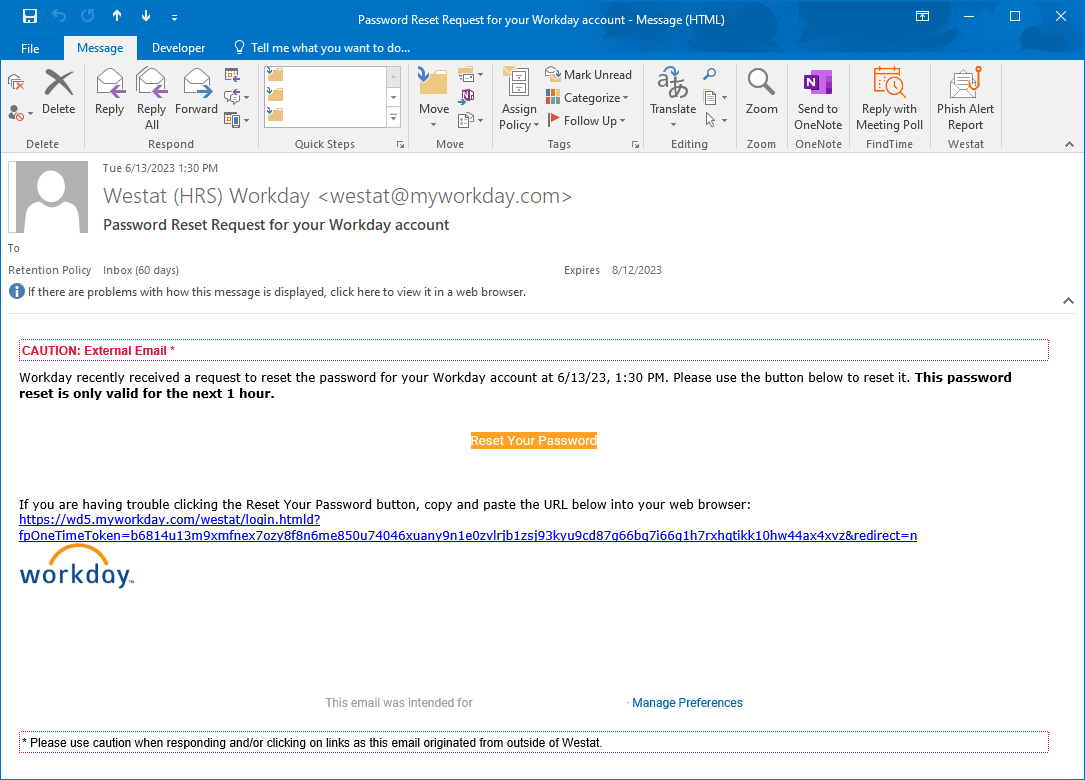Collapse the ribbon with the chevron
The width and height of the screenshot is (1085, 780).
click(x=1069, y=144)
